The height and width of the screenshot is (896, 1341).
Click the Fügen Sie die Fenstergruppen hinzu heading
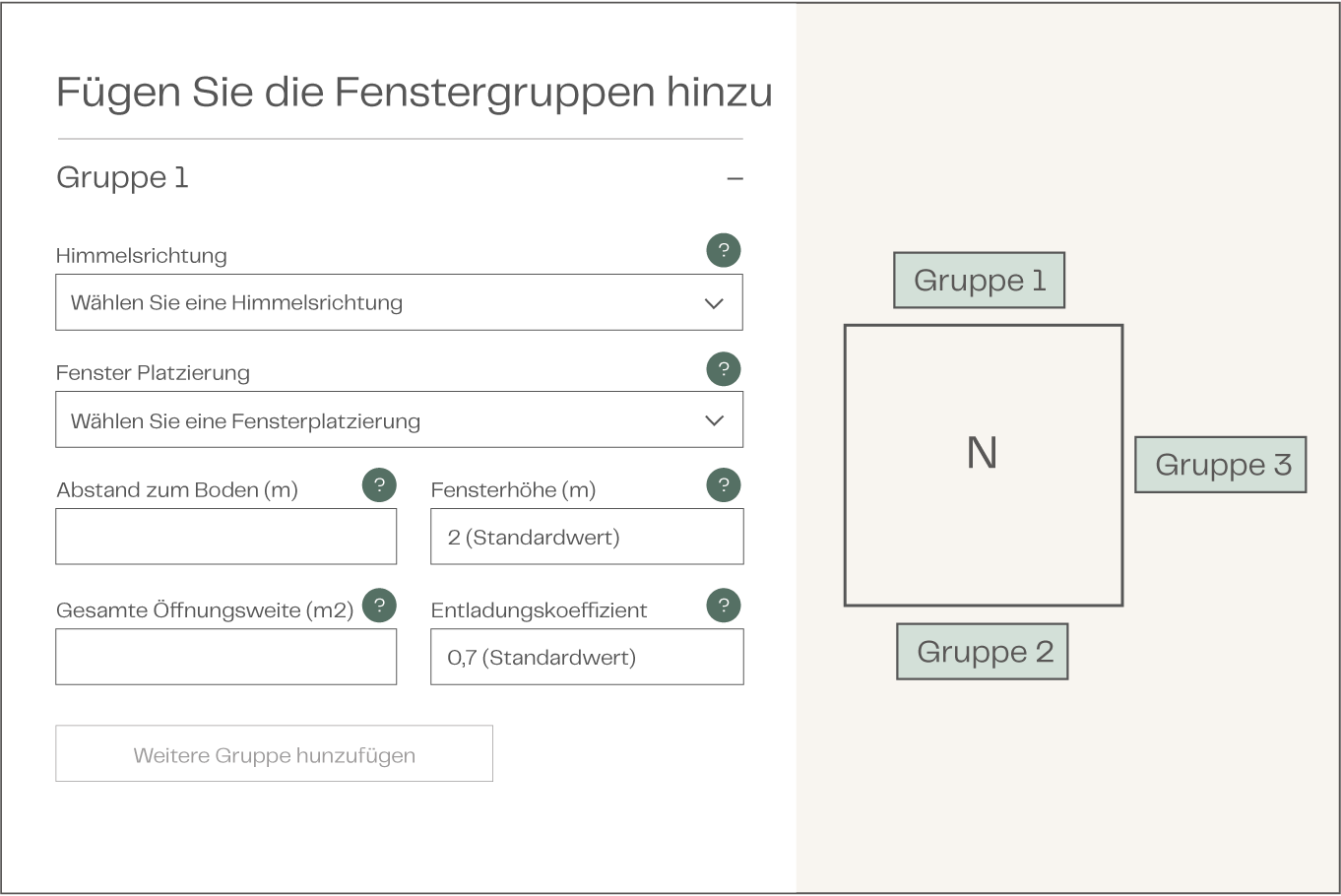pos(414,93)
